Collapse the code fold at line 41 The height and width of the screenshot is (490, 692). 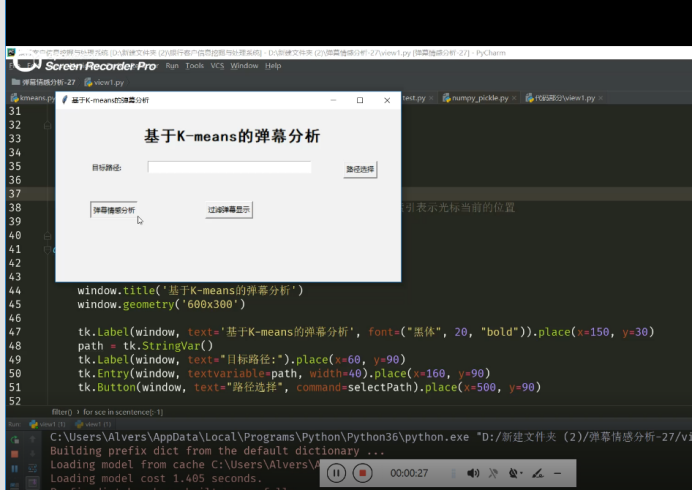coord(47,249)
